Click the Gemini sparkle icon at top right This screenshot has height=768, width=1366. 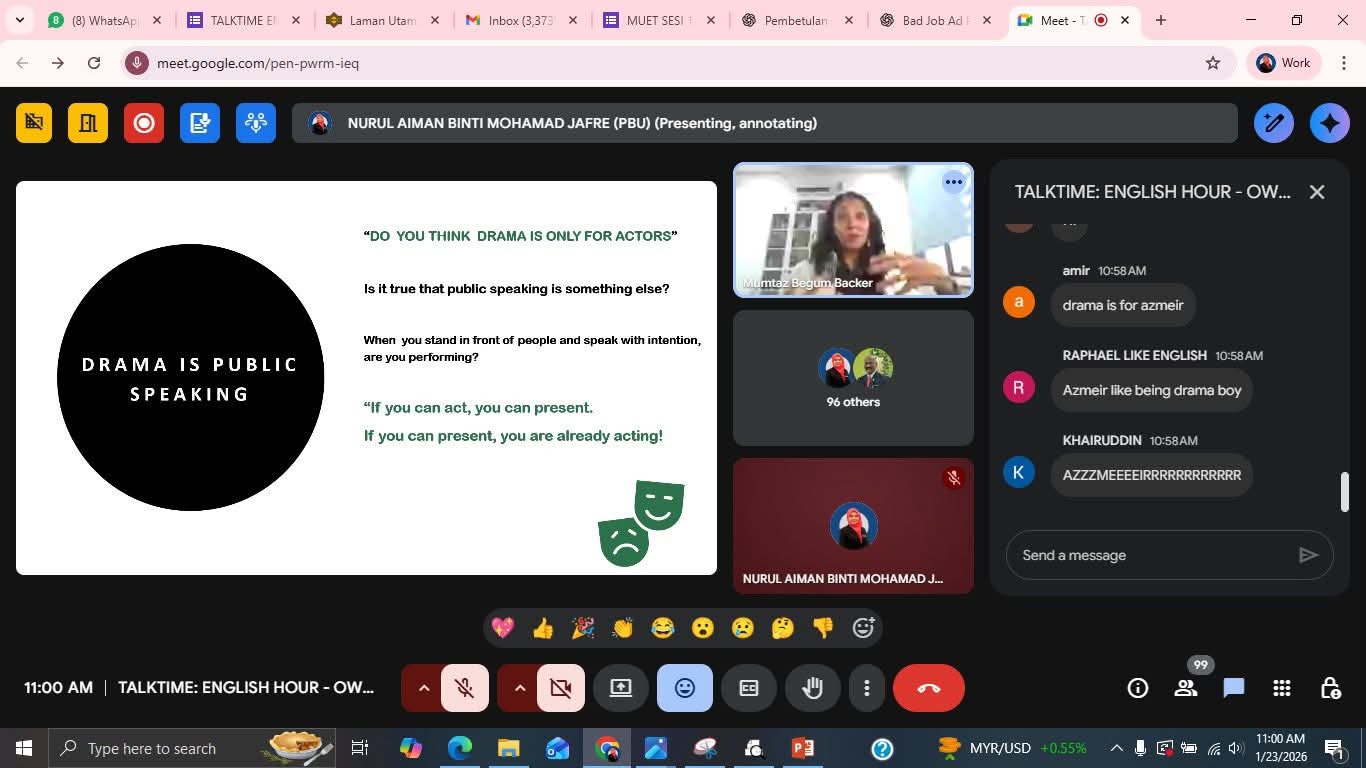click(1329, 123)
